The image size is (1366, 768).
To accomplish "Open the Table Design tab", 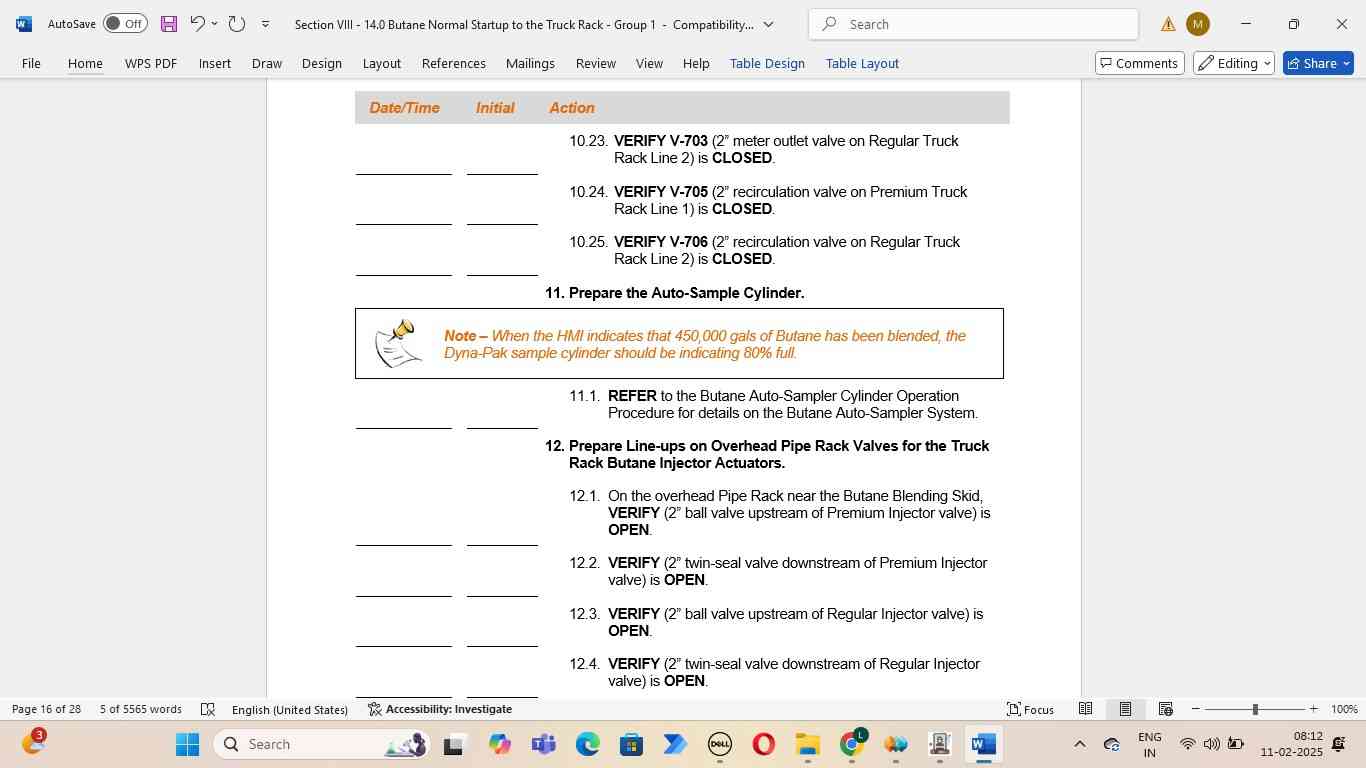I will [x=767, y=63].
